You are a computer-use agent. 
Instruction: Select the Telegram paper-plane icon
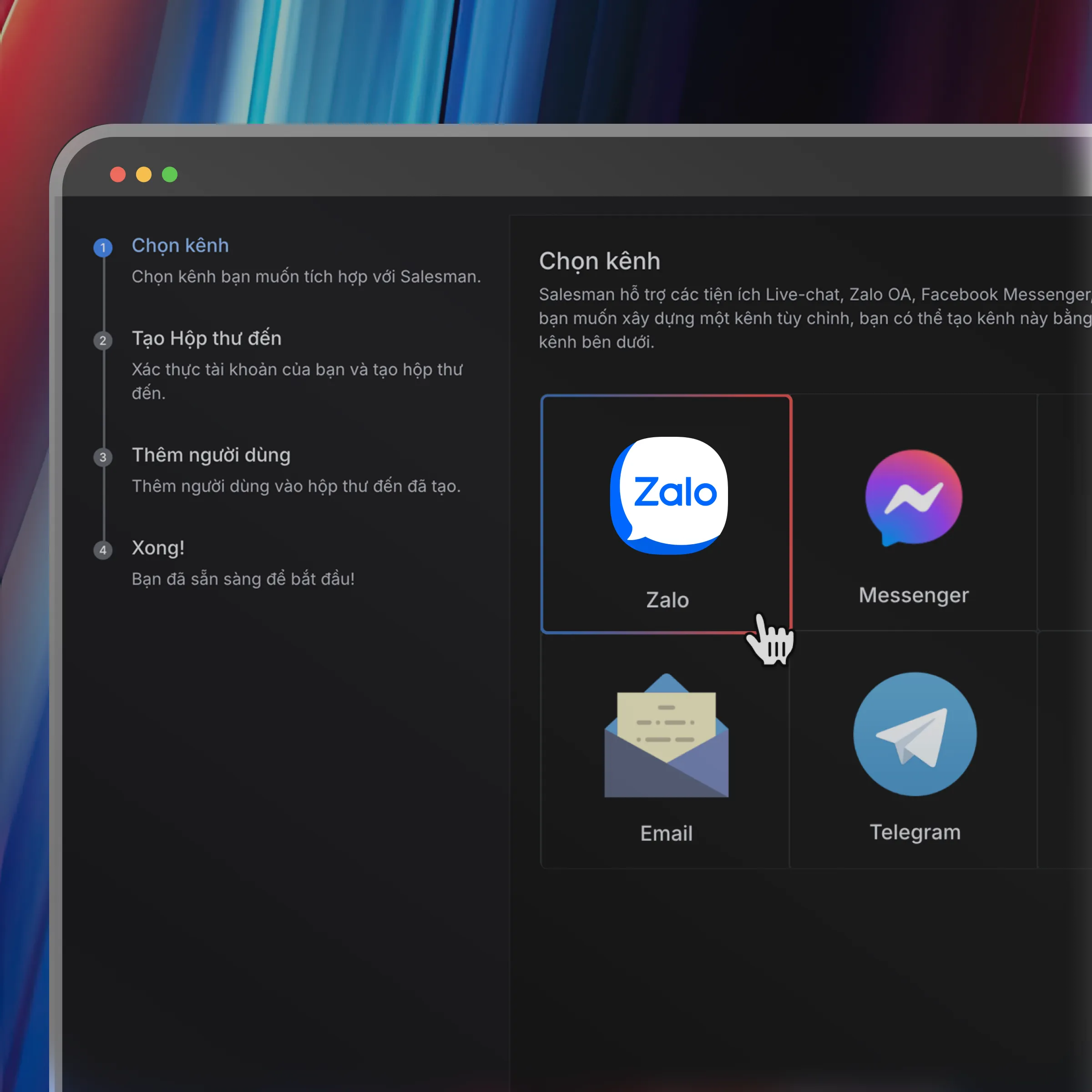pos(915,733)
